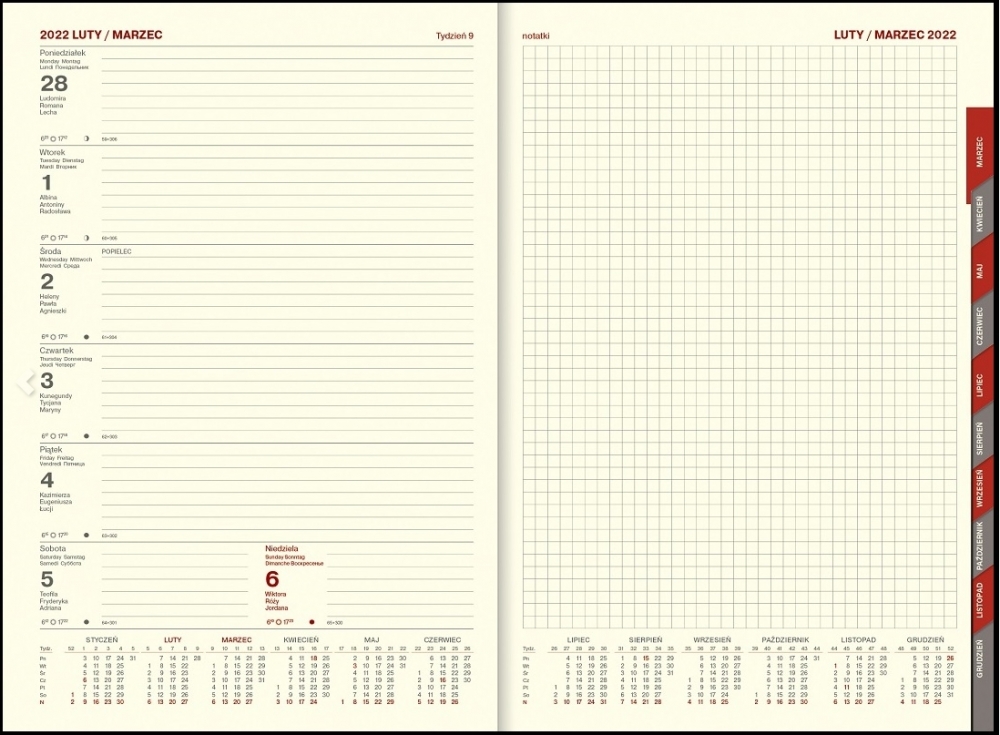Click the "Czwartek" day name
The width and height of the screenshot is (1000, 735).
pyautogui.click(x=56, y=350)
